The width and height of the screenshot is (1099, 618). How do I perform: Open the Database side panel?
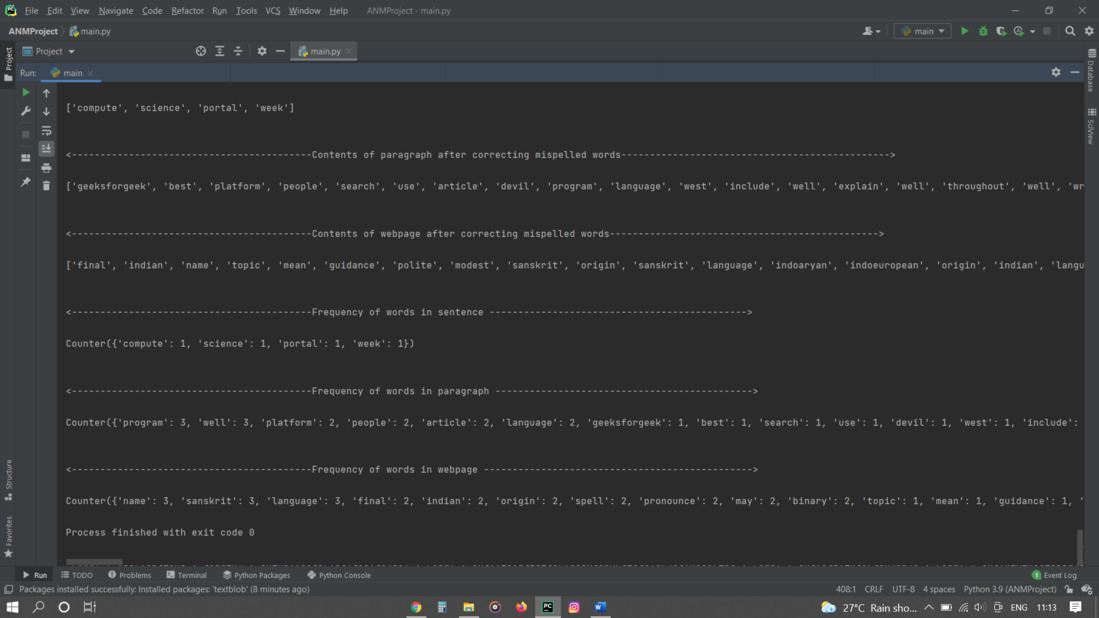[x=1091, y=71]
